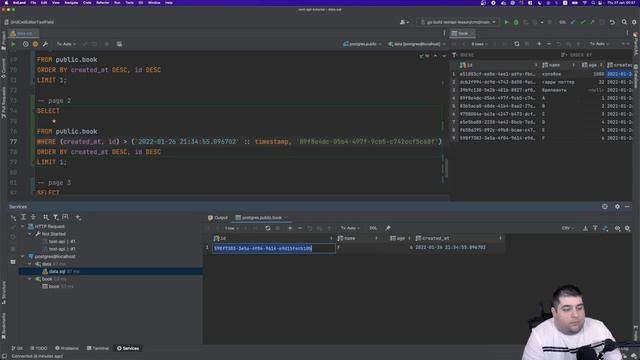Select data.sql node in Services tree
This screenshot has height=360, width=640.
tap(111, 271)
